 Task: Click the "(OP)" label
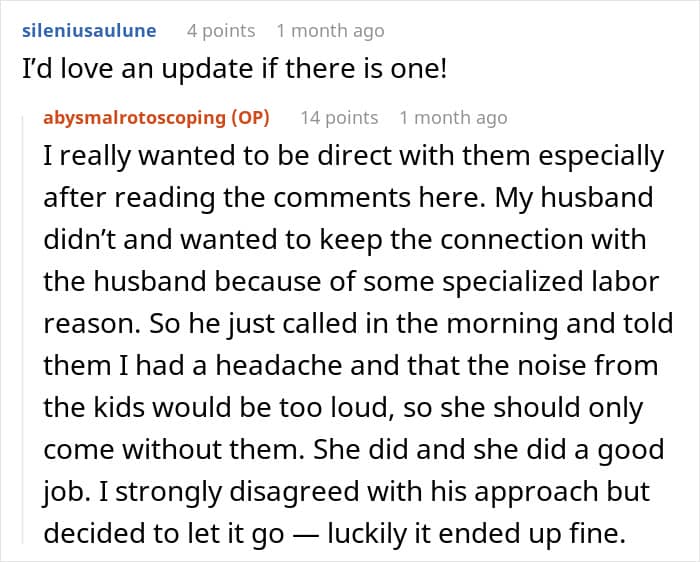(x=250, y=117)
